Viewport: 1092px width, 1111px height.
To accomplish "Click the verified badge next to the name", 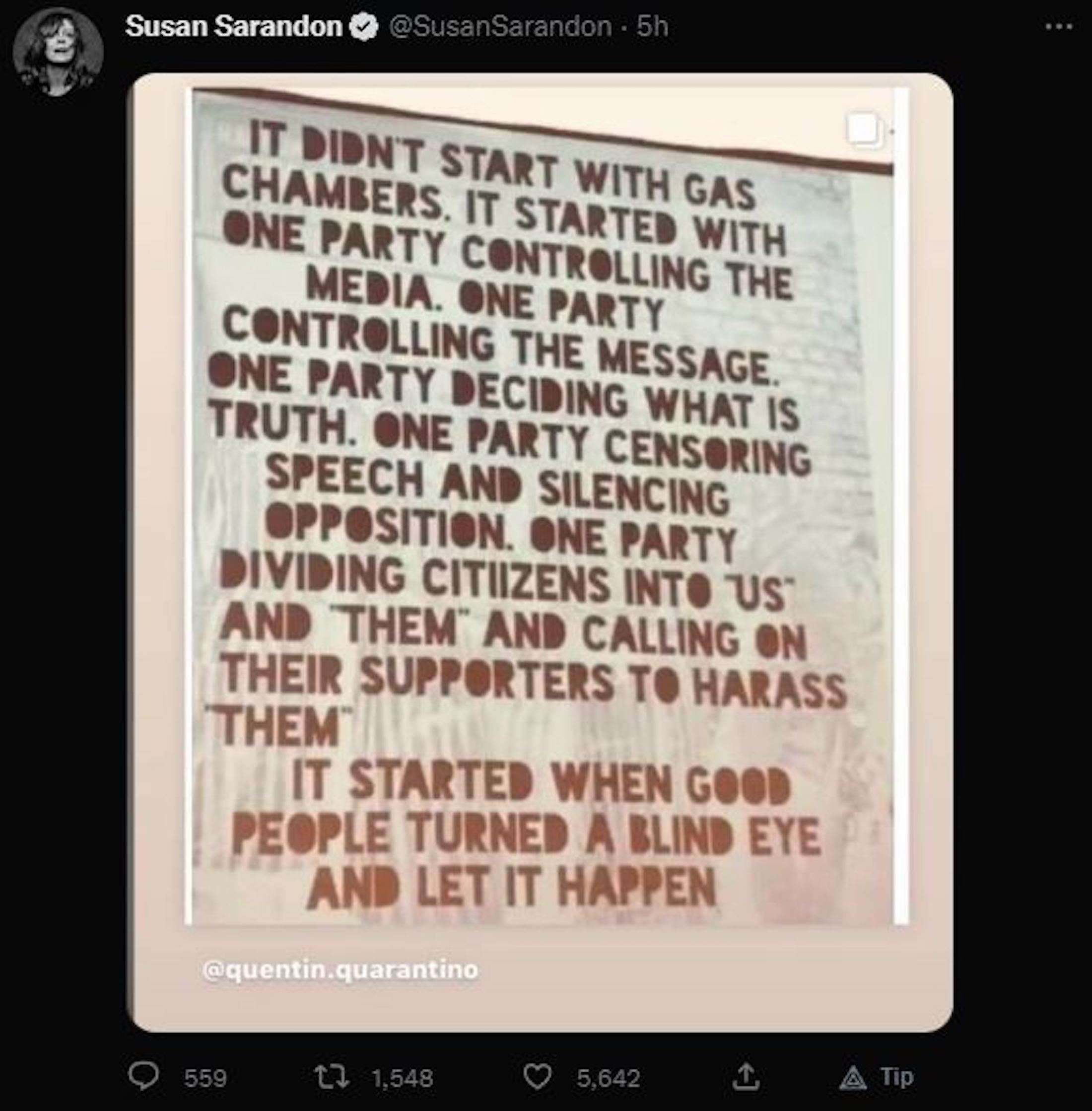I will 364,27.
